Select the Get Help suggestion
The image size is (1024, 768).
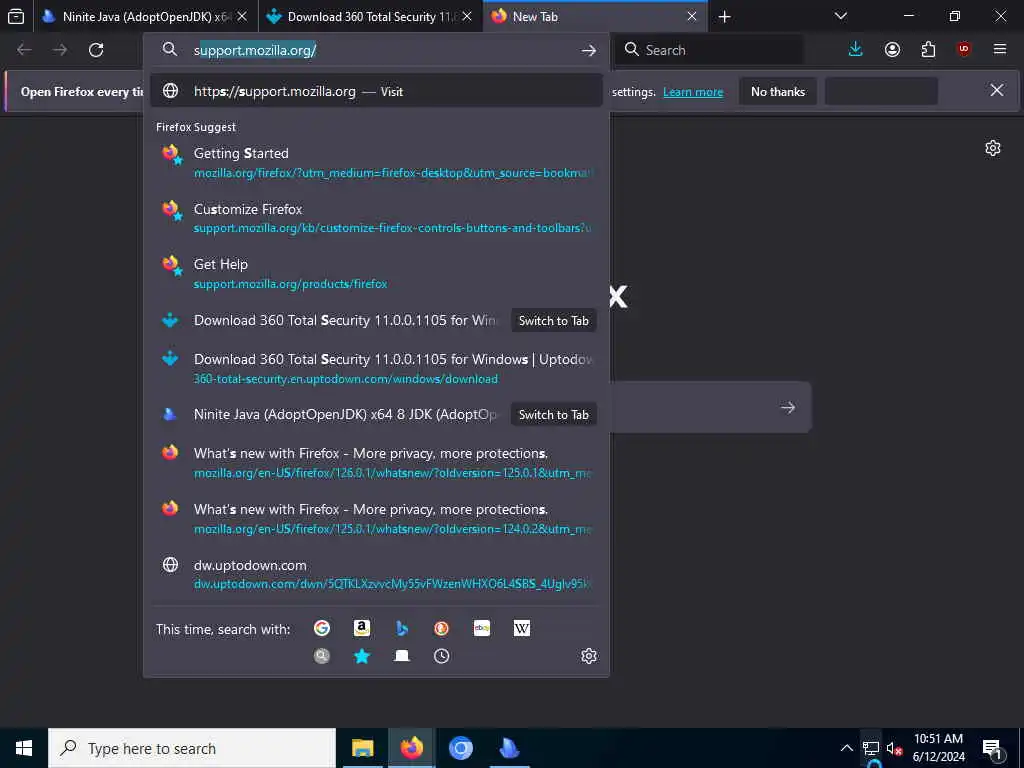[x=376, y=273]
